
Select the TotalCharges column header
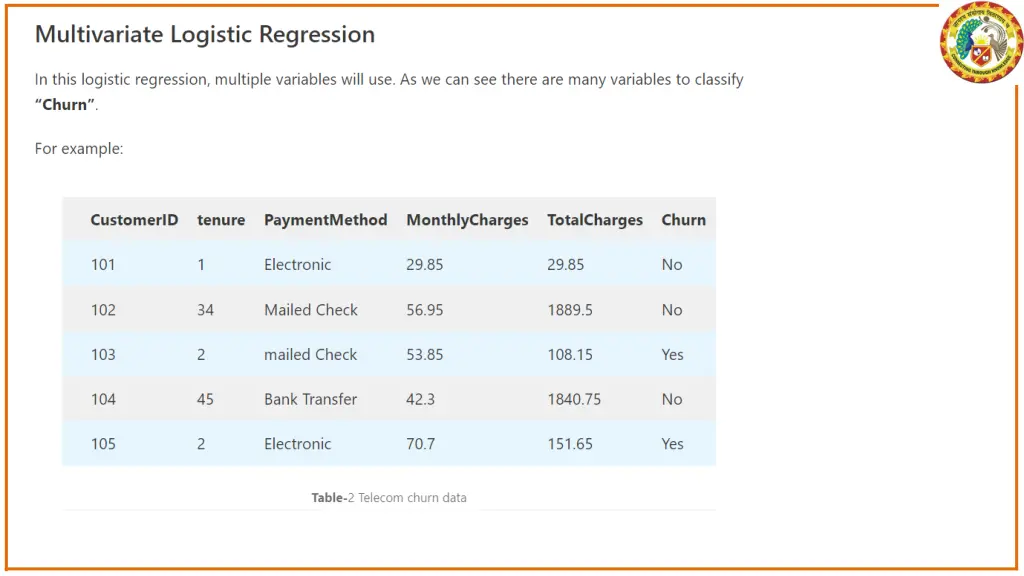coord(595,220)
